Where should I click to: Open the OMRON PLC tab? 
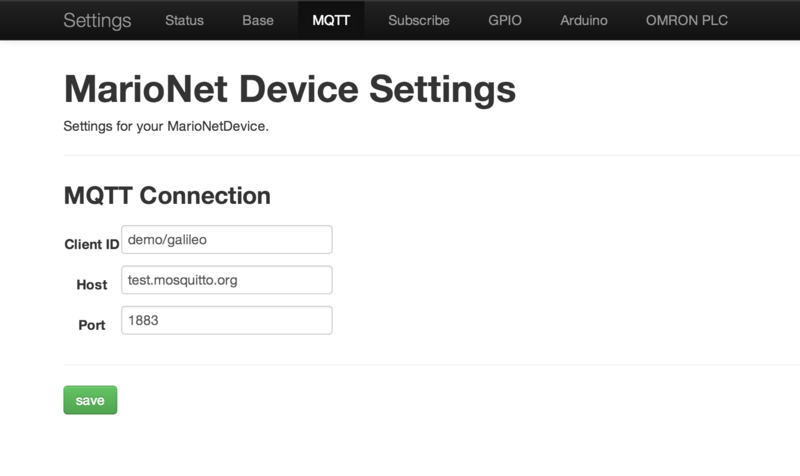click(687, 20)
